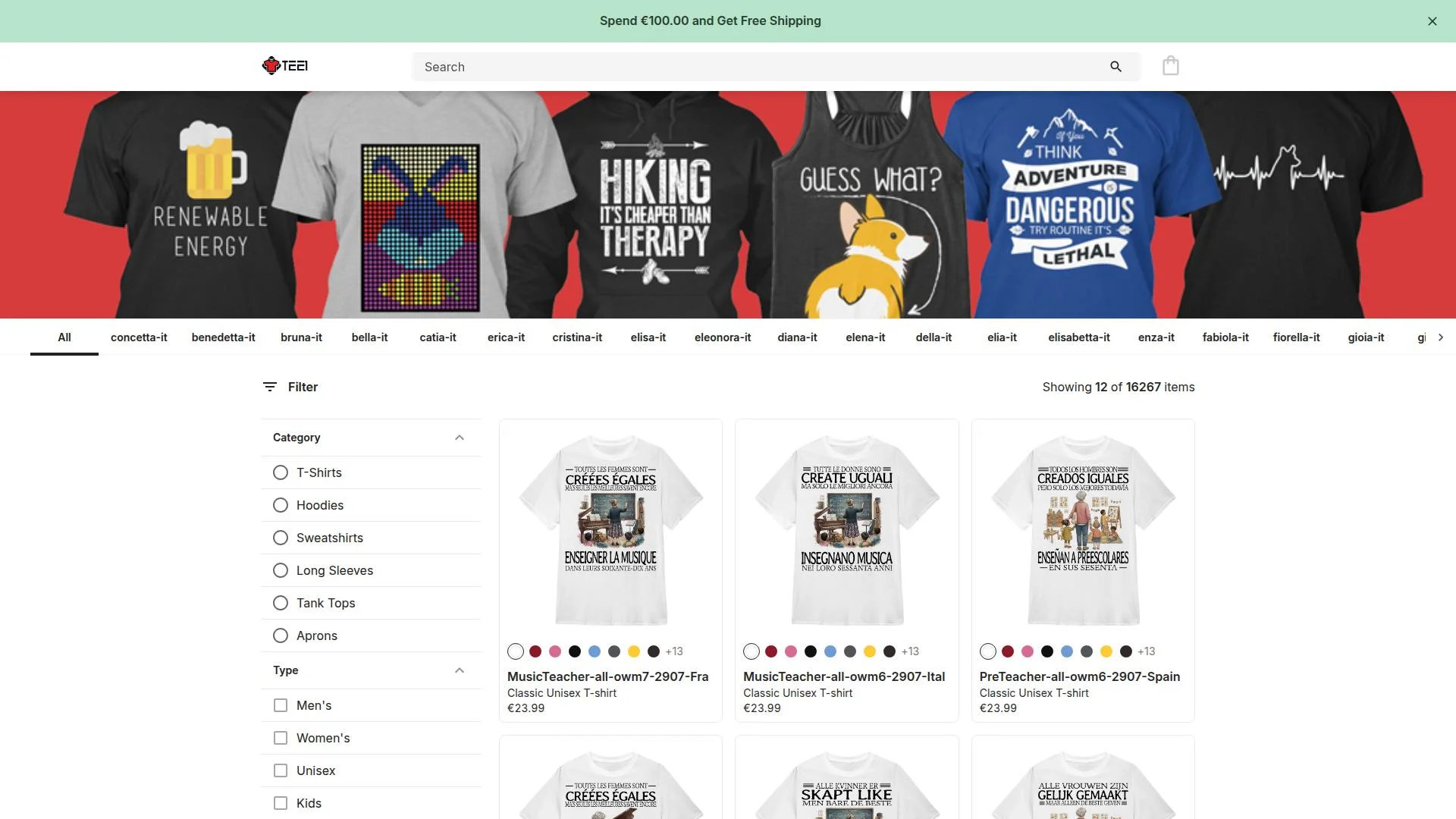Dismiss the free shipping banner
Screen dimensions: 1456x819
click(1432, 21)
